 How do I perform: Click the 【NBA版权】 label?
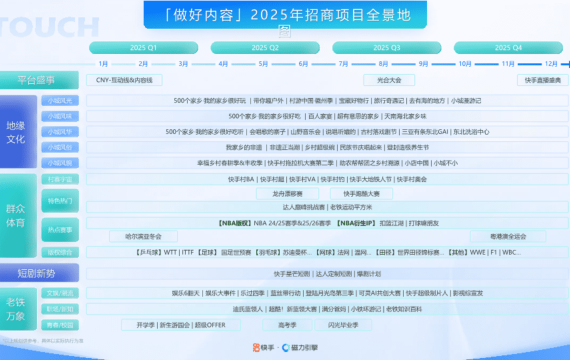point(235,223)
